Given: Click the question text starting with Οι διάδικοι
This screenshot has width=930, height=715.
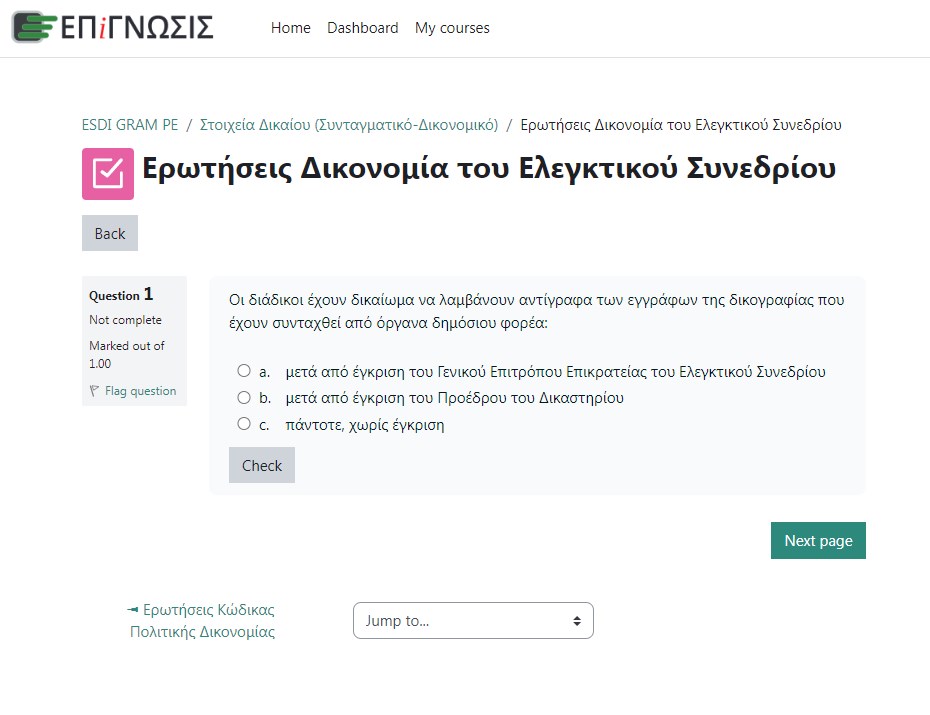Looking at the screenshot, I should [x=536, y=311].
